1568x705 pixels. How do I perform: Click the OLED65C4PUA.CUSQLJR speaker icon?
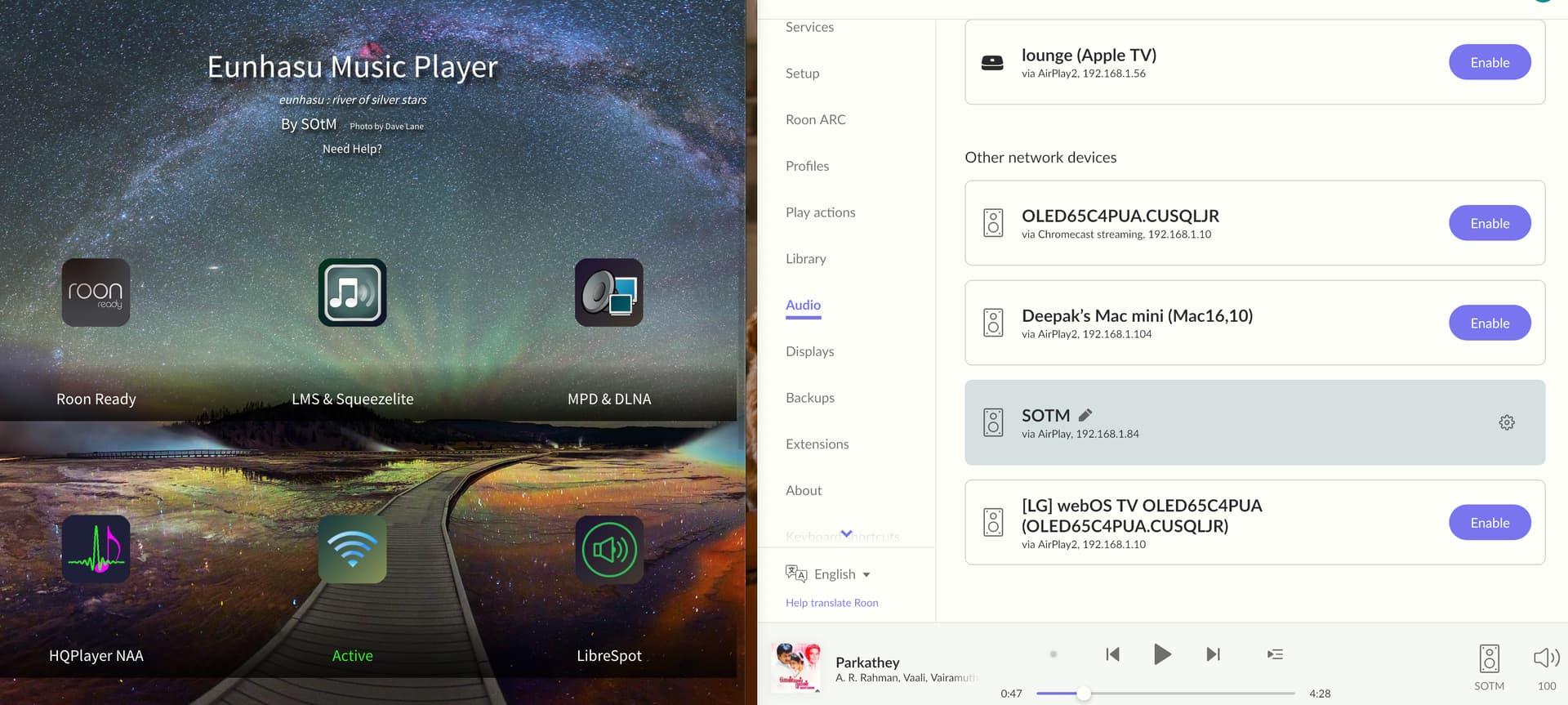click(x=993, y=223)
